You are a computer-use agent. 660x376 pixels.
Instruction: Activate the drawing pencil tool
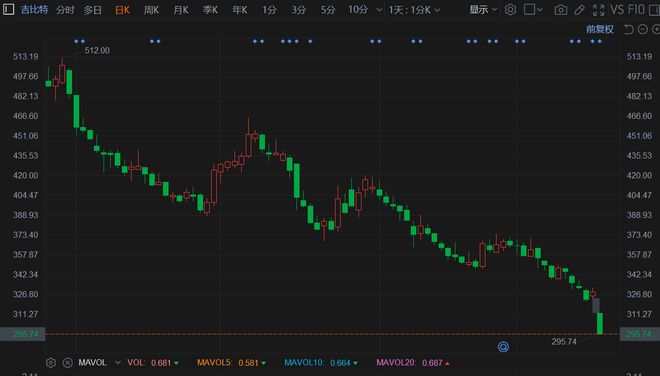point(580,10)
